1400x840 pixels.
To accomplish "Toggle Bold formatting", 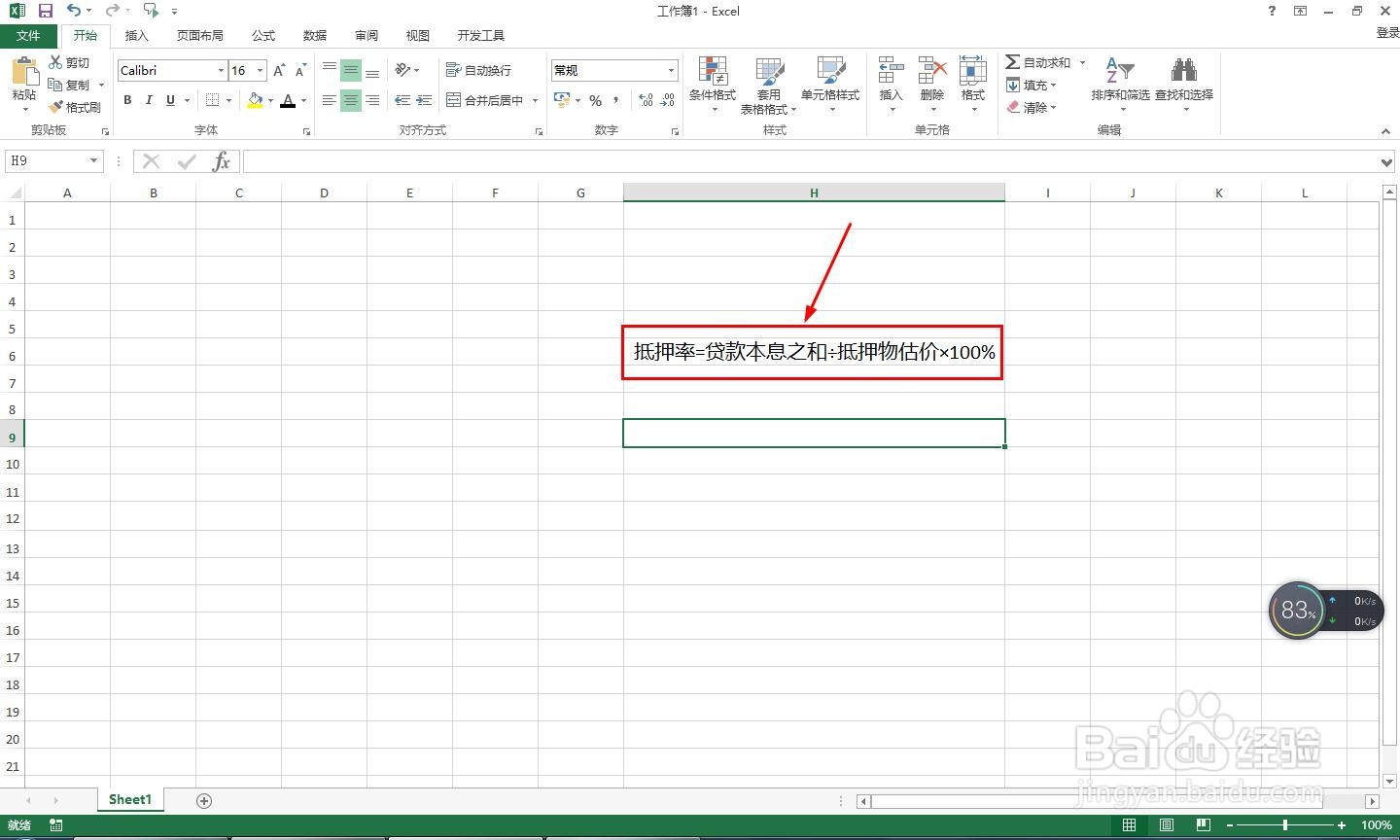I will pos(127,100).
